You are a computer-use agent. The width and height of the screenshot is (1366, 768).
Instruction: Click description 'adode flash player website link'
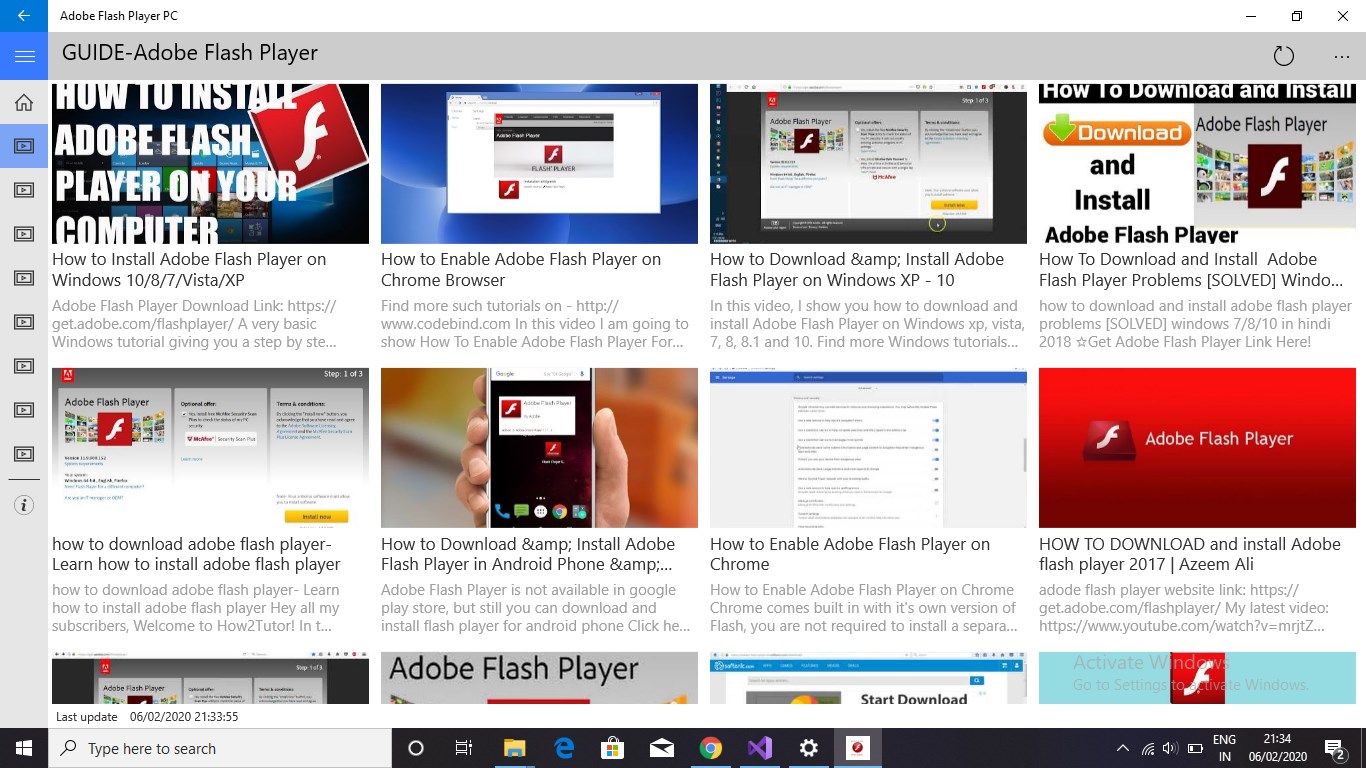click(1184, 608)
